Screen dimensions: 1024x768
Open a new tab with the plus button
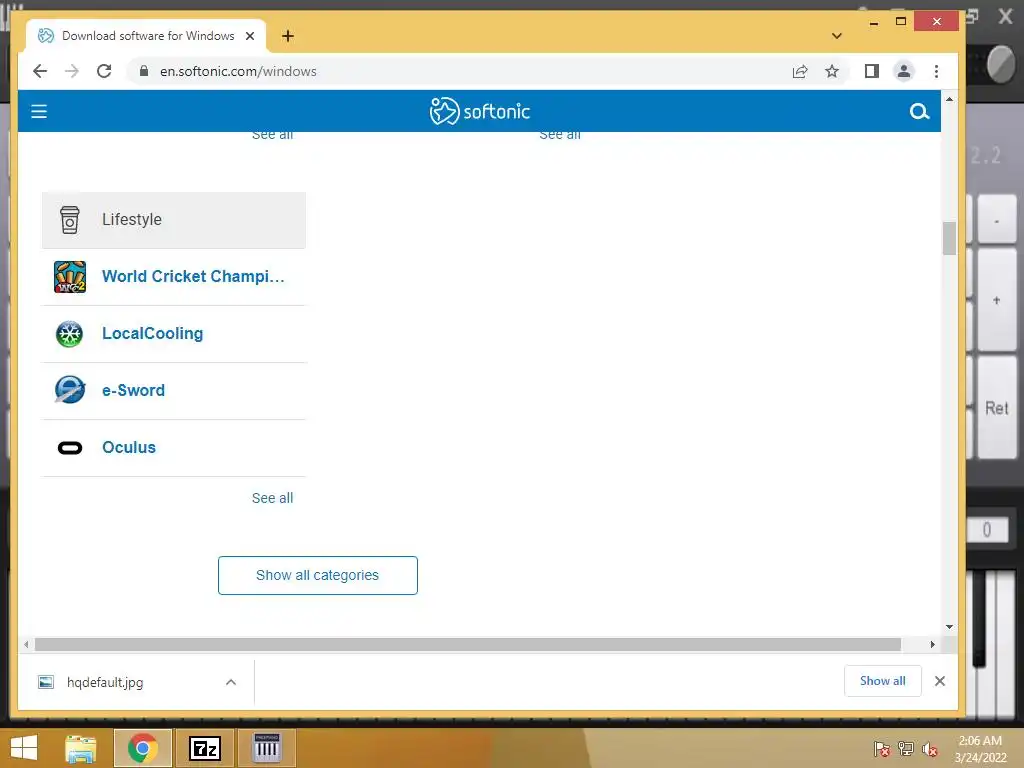288,36
